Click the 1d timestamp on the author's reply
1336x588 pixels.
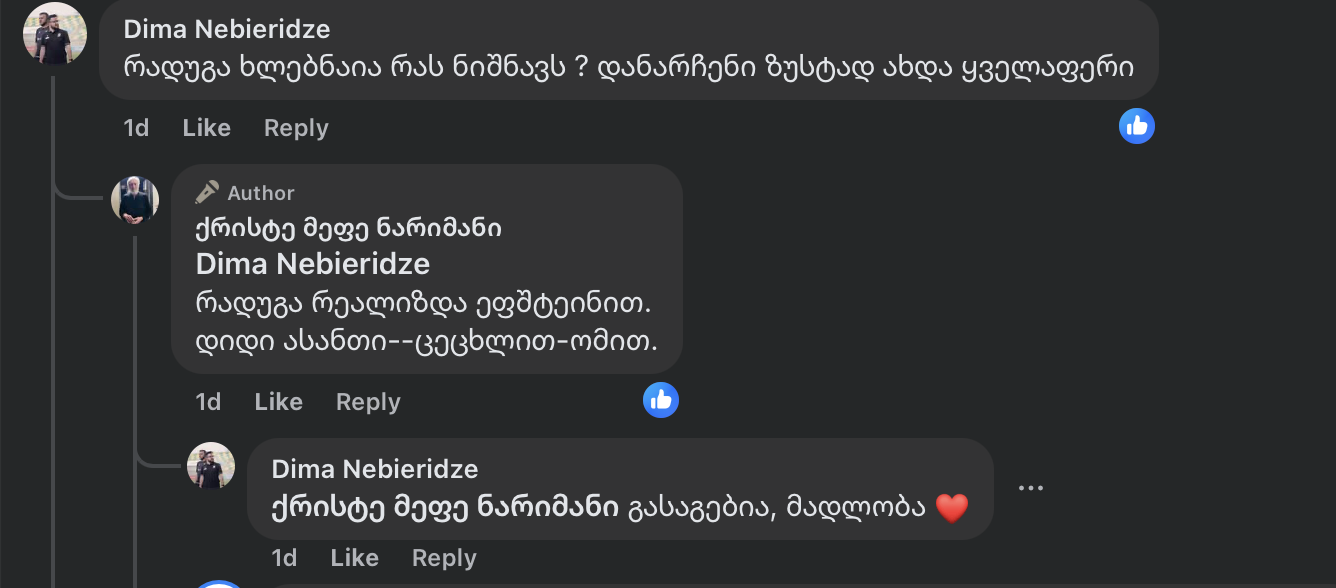click(x=208, y=401)
